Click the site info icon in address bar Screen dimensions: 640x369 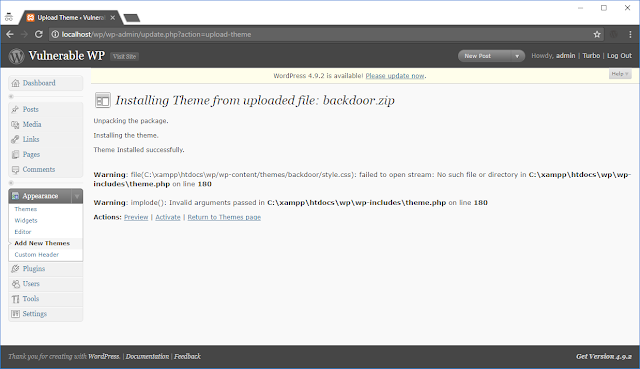click(55, 35)
